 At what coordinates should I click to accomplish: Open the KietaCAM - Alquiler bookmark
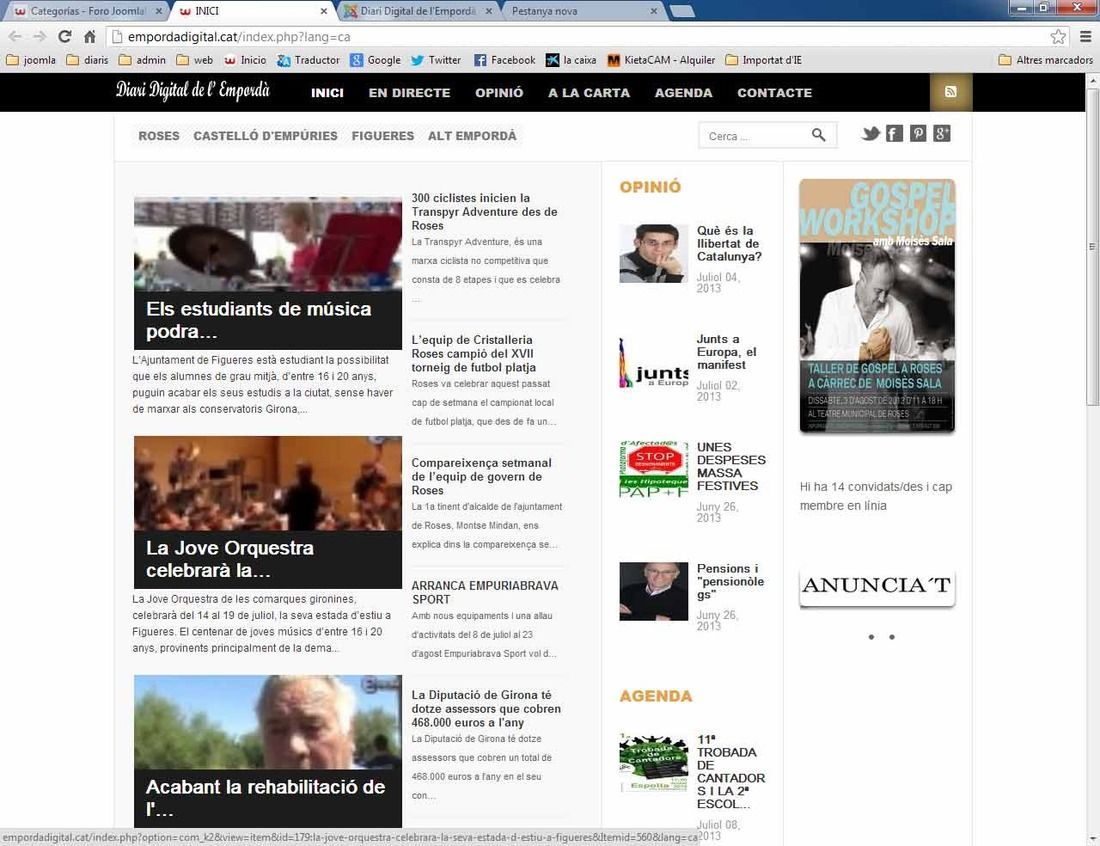click(661, 60)
